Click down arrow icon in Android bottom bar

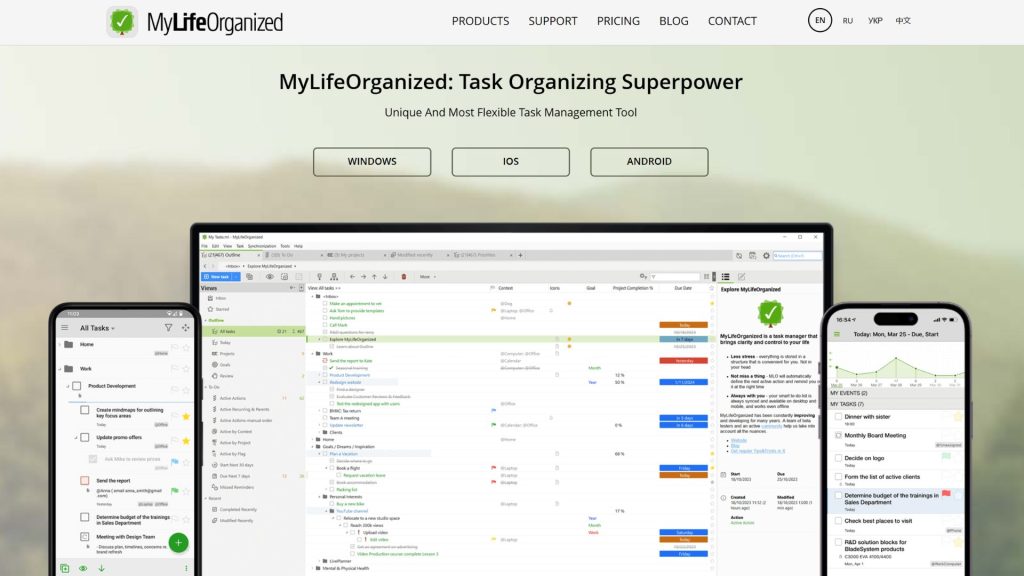(101, 568)
